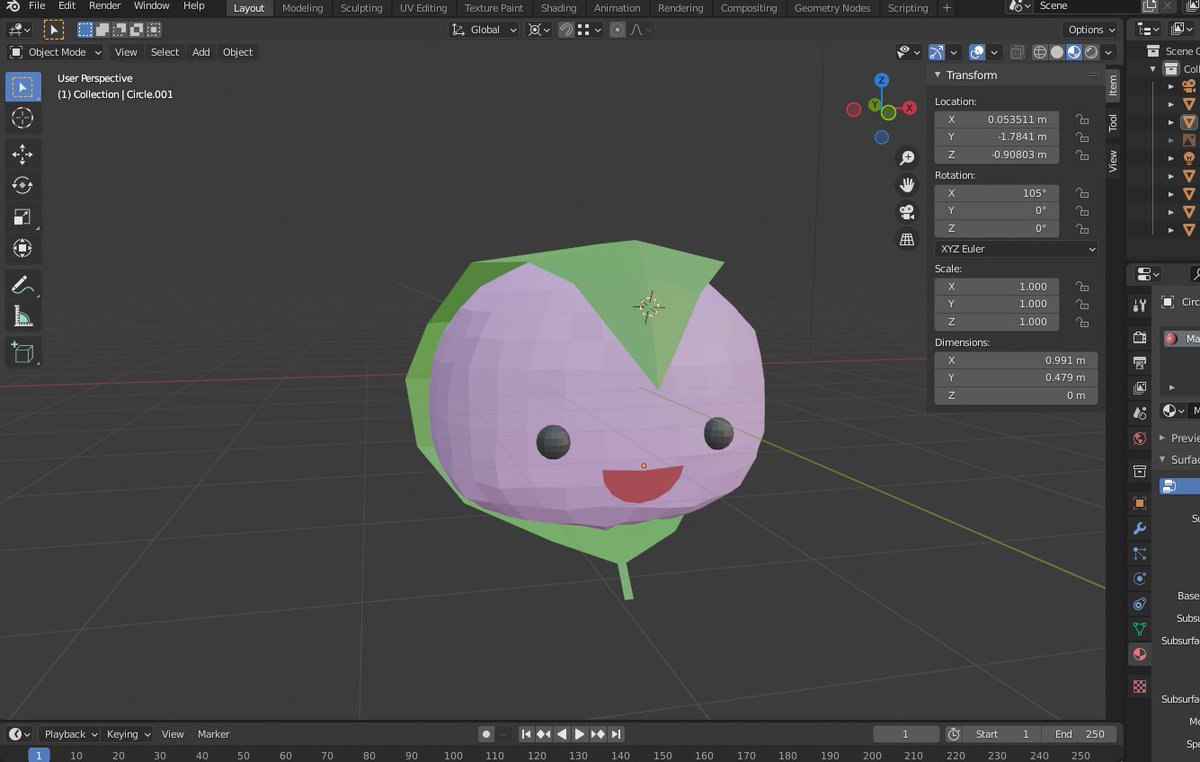The height and width of the screenshot is (762, 1200).
Task: Open the Texture properties checker tab icon
Action: pos(1139,687)
